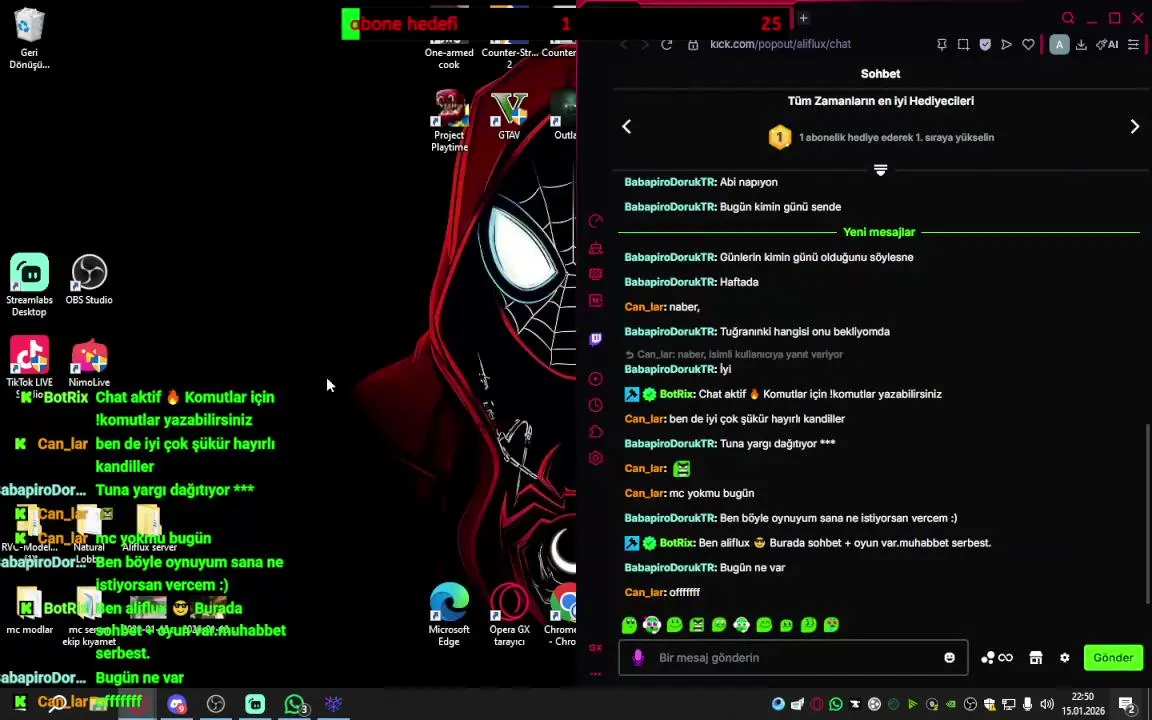The width and height of the screenshot is (1152, 720).
Task: Click the address bar URL kick.com/popout/aliflux/chat
Action: 780,44
